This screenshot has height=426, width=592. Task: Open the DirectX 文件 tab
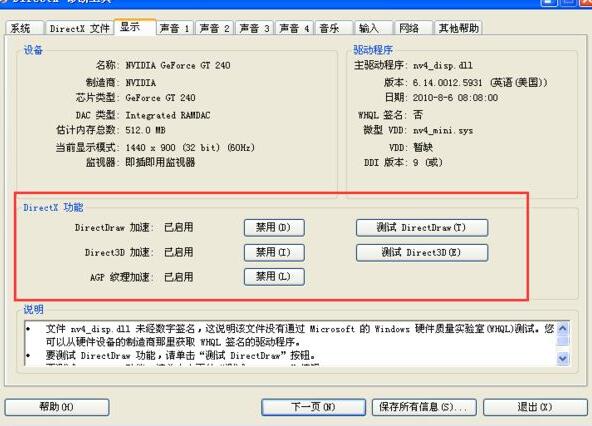click(x=79, y=28)
